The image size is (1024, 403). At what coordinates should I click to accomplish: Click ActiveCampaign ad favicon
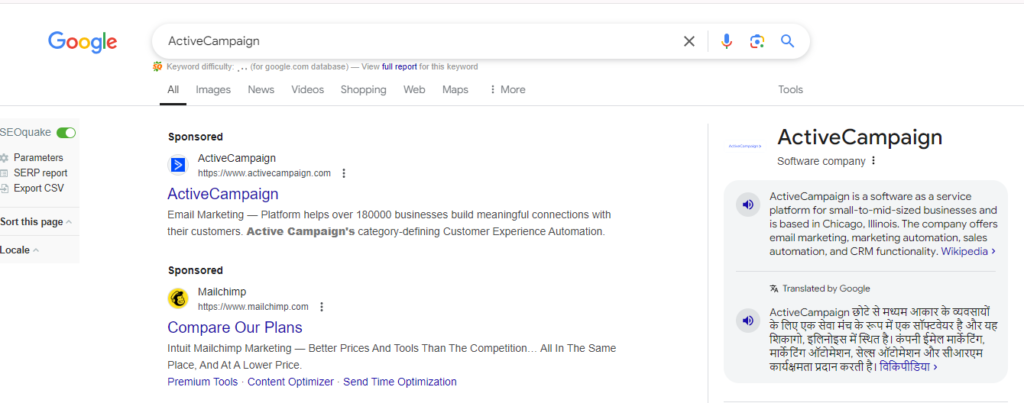(178, 165)
